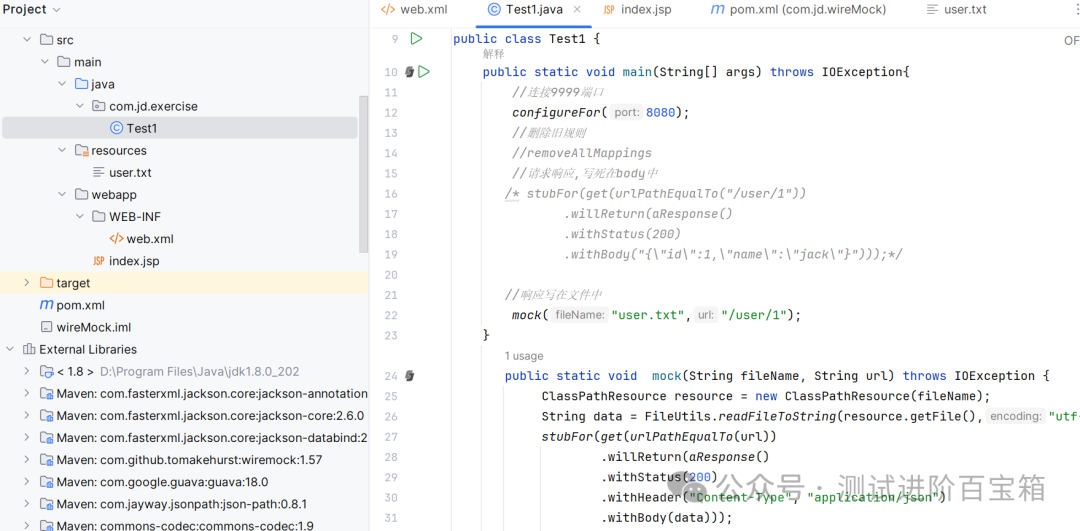1080x531 pixels.
Task: Collapse the src folder chevron
Action: [x=27, y=40]
